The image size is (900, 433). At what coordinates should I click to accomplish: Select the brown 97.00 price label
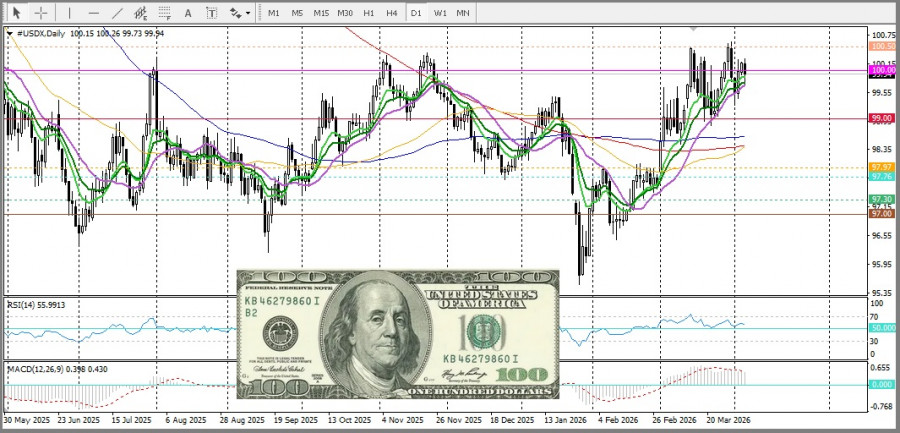[x=882, y=213]
